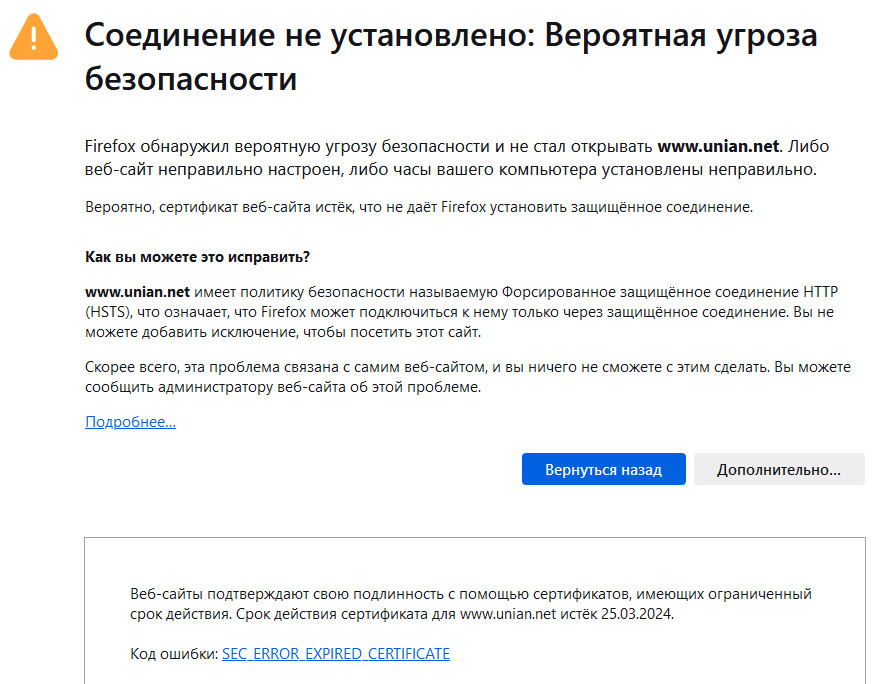Screen dimensions: 895x684
Task: Click the sentence starting "Вероятно, сертификат веб-сайта истёк"
Action: [419, 207]
